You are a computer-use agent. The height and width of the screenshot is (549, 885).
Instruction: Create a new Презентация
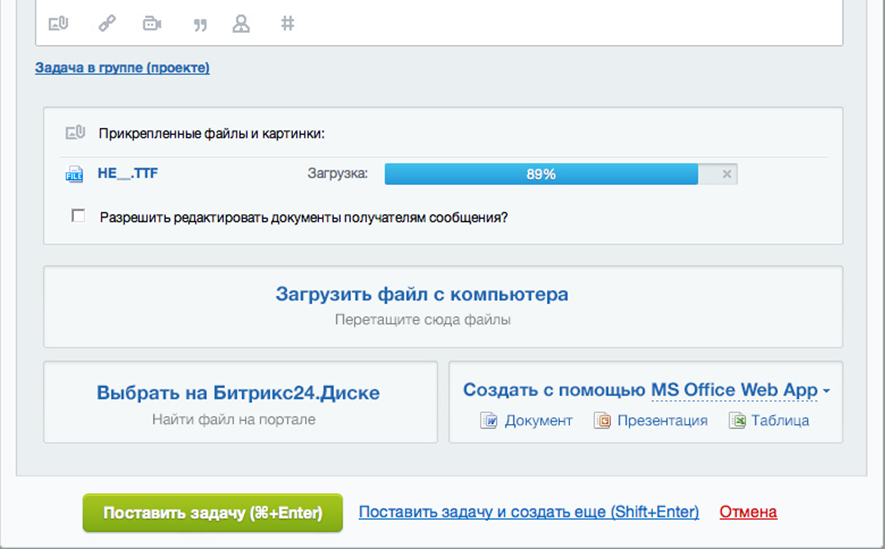click(x=663, y=421)
